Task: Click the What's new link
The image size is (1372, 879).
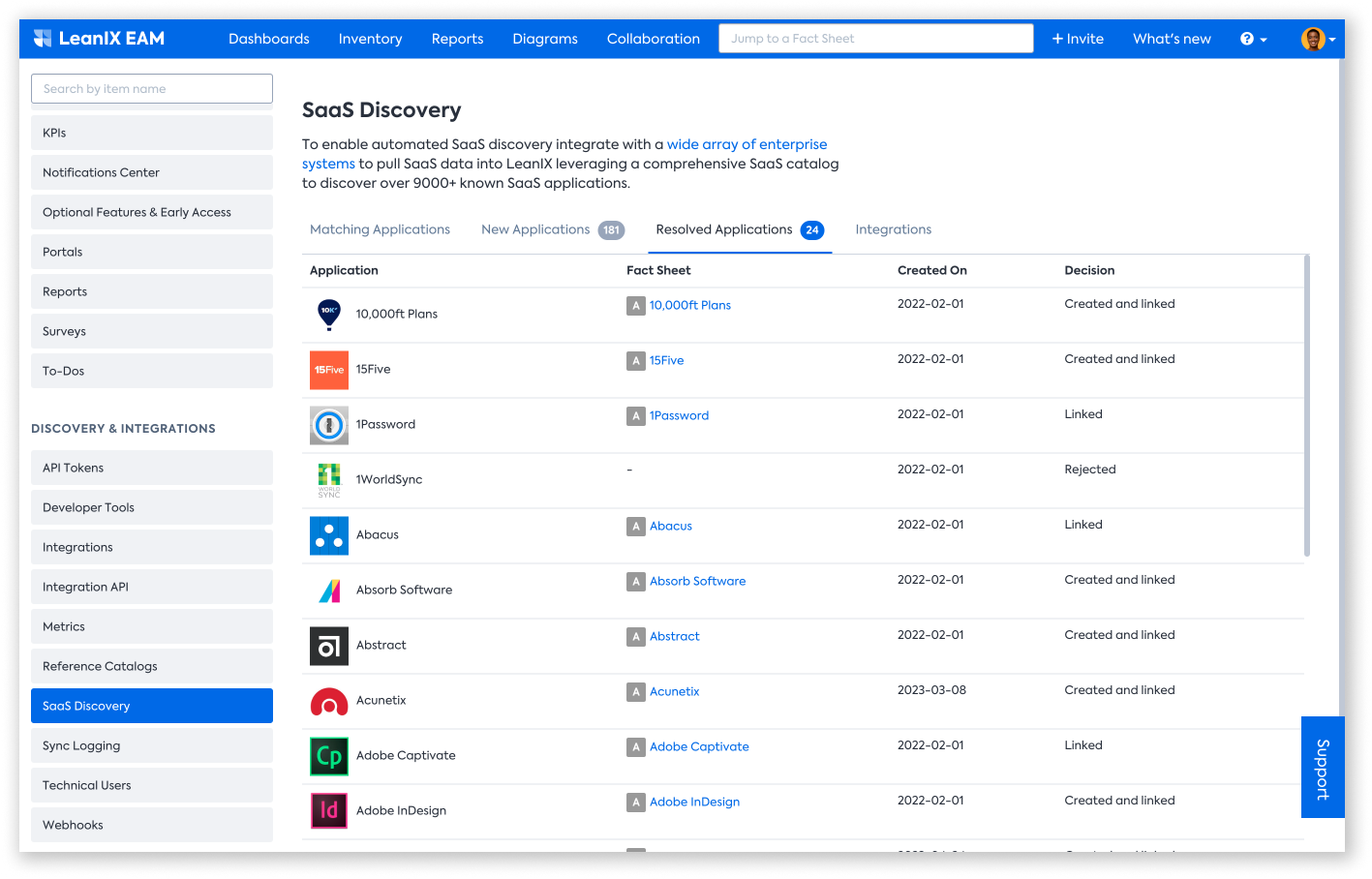Action: tap(1172, 39)
